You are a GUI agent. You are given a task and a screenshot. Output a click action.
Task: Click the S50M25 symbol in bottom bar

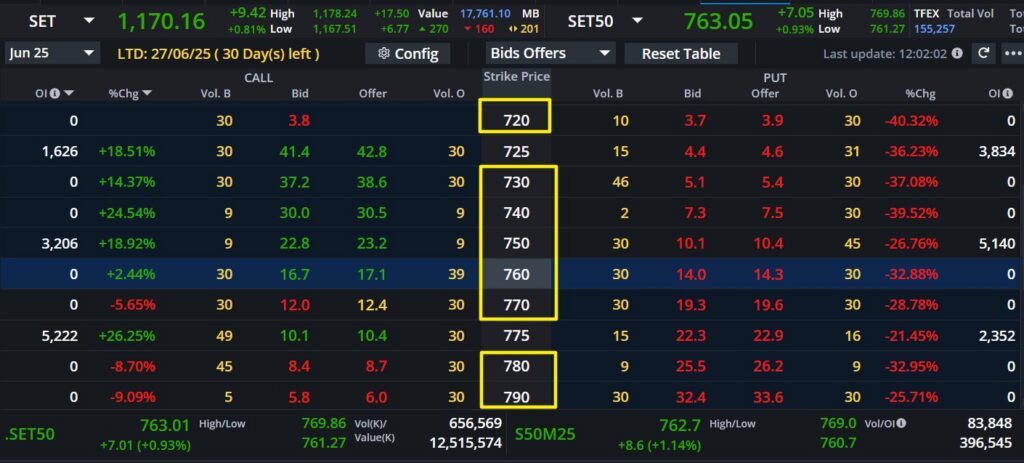click(x=545, y=435)
